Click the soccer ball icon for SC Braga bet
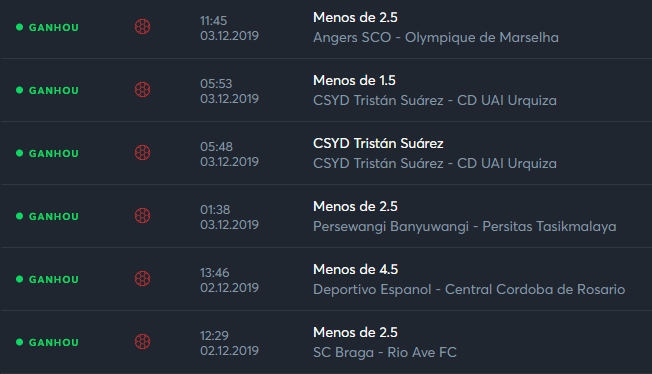 (x=142, y=342)
